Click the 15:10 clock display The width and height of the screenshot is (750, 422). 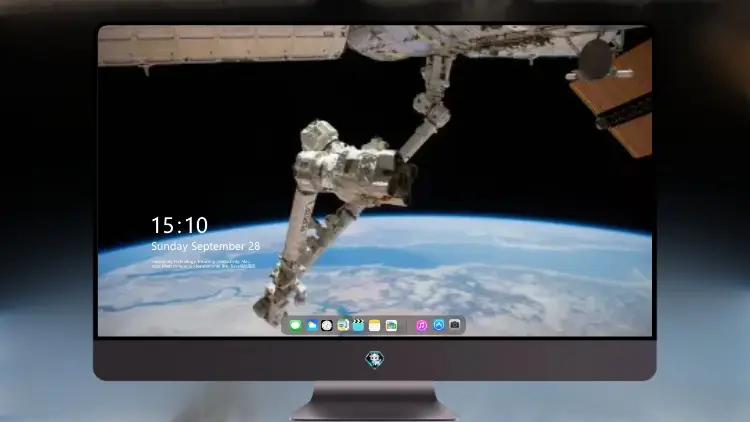(179, 225)
